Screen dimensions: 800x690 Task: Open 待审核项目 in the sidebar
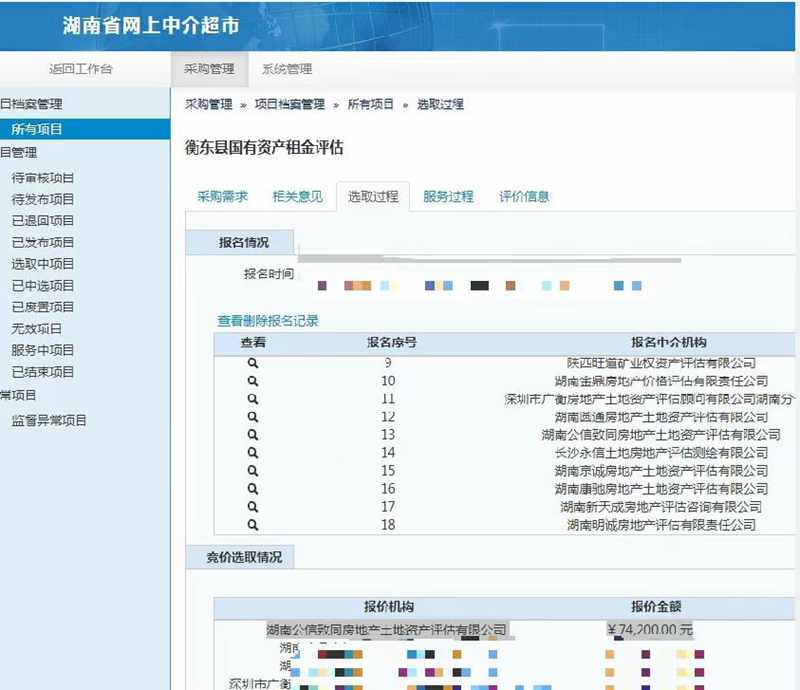click(43, 178)
